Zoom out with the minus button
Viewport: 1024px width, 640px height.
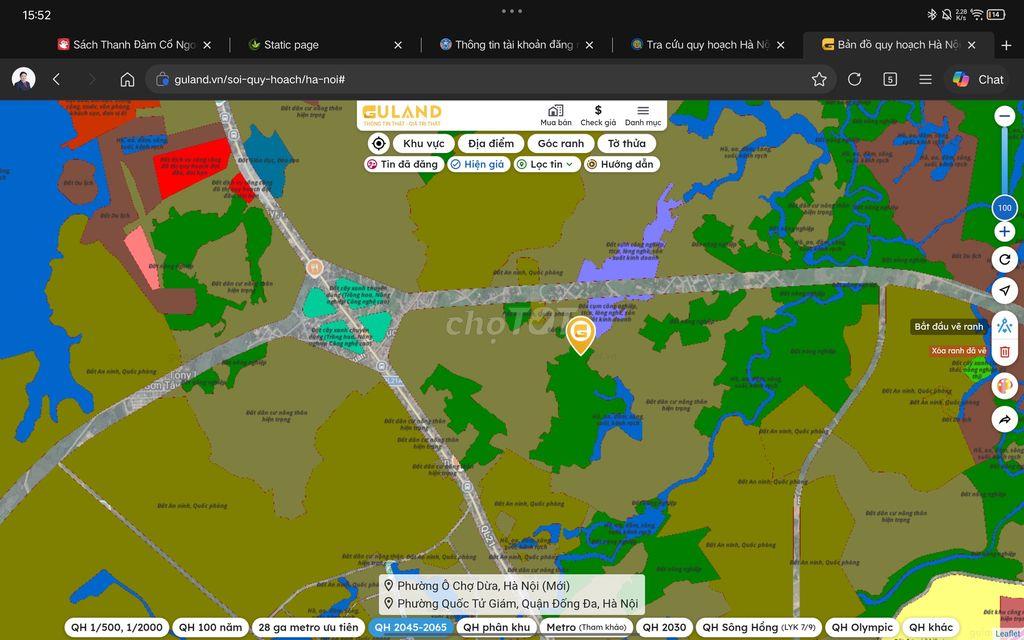click(1004, 117)
